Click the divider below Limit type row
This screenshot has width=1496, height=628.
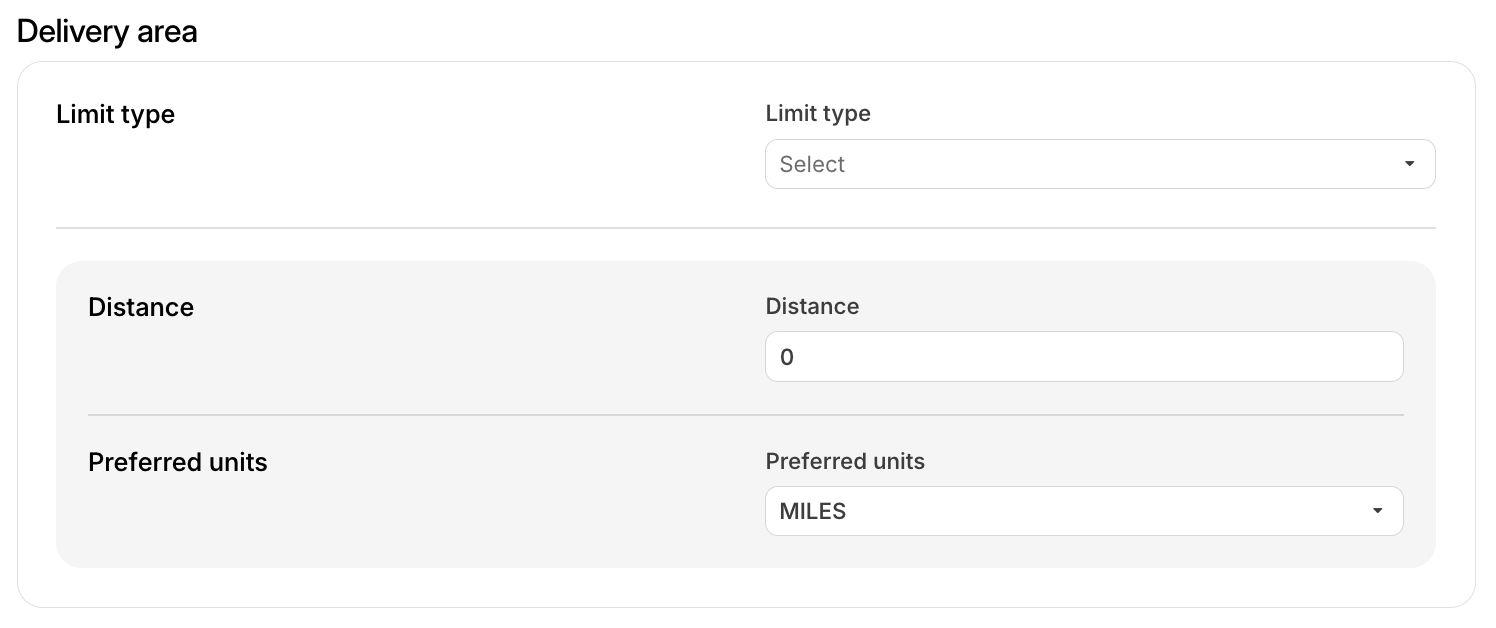click(745, 228)
